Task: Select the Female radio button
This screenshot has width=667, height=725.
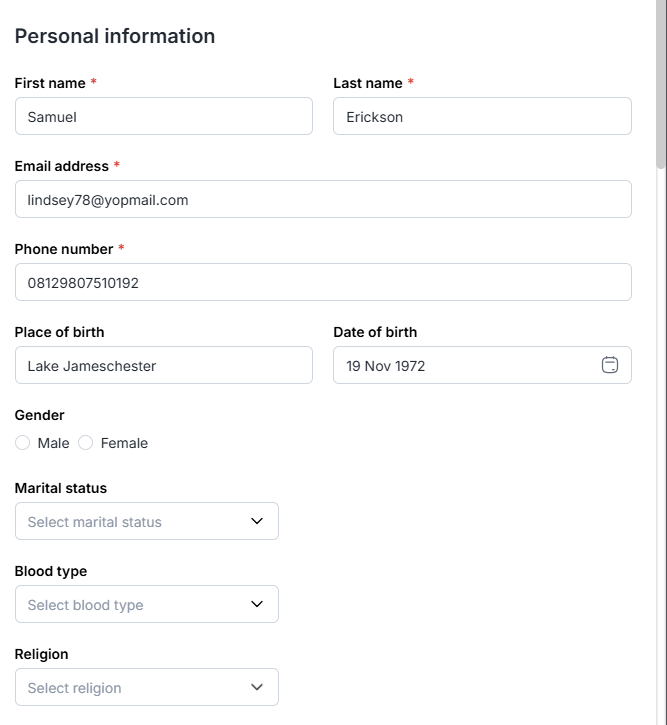Action: coord(86,443)
